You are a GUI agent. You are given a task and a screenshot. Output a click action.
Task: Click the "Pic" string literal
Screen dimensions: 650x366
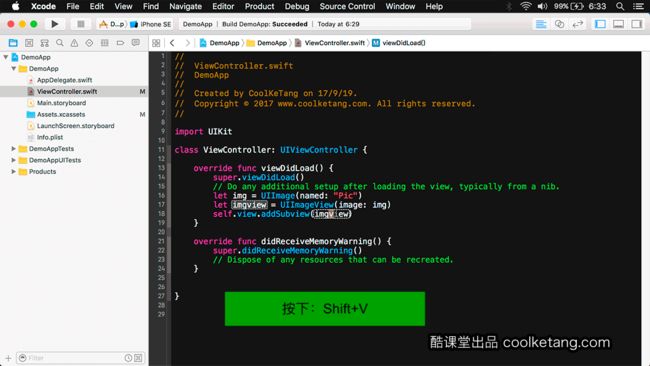[345, 196]
